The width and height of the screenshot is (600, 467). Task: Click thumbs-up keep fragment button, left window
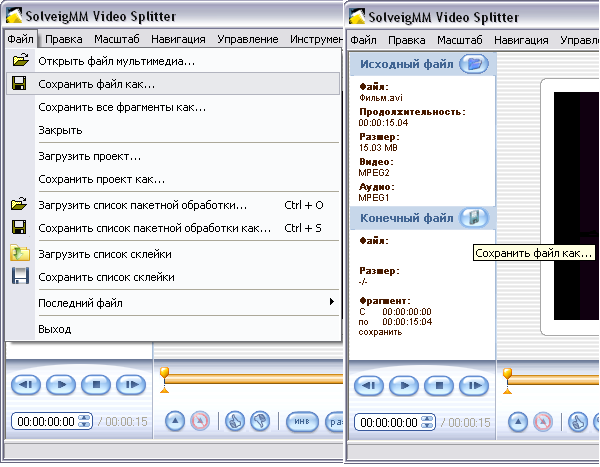point(235,421)
